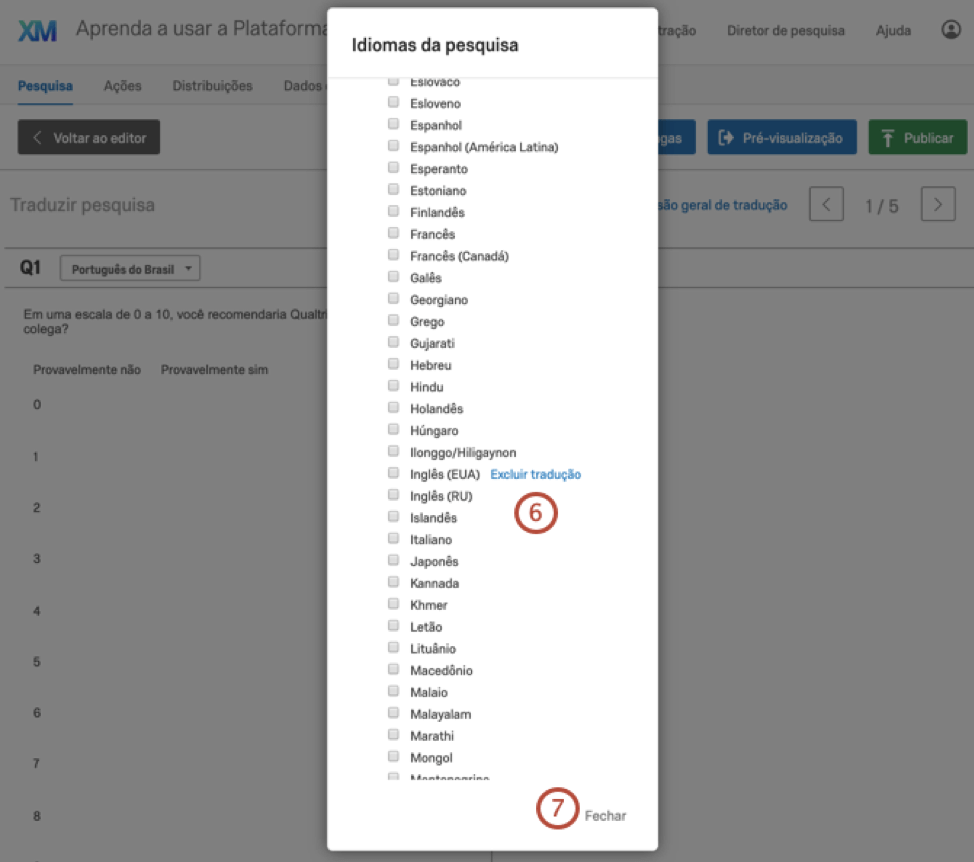Click the Excluir tradução link
Image resolution: width=974 pixels, height=862 pixels.
pos(535,474)
